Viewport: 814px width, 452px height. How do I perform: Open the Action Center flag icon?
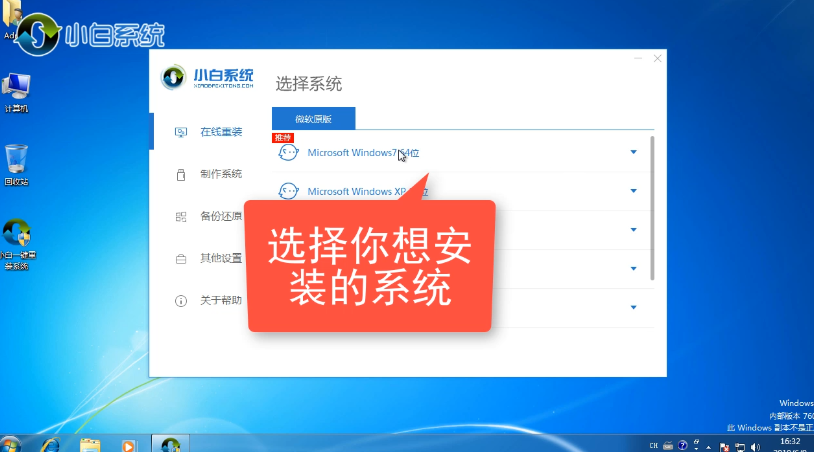(724, 447)
